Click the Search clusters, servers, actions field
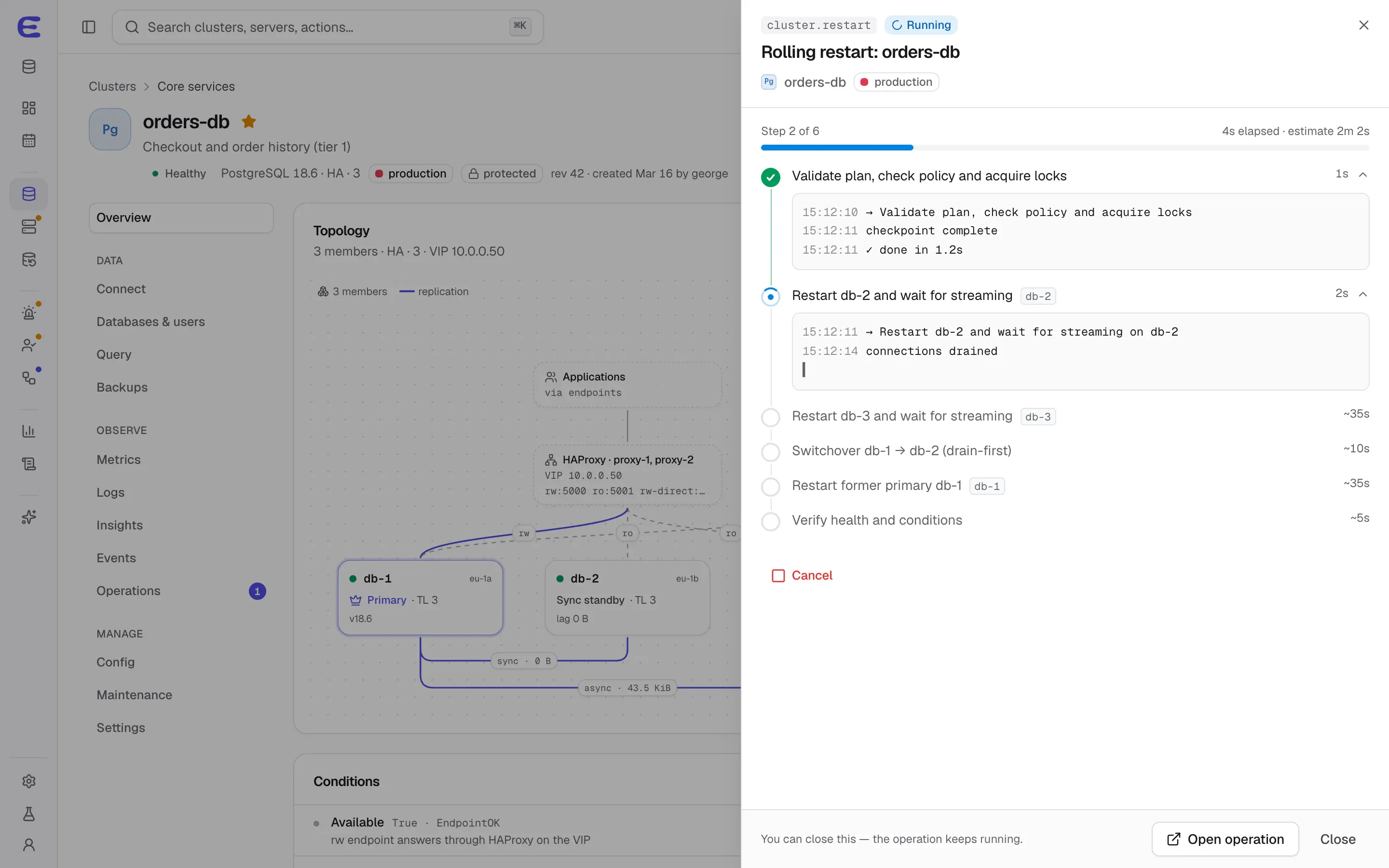Image resolution: width=1389 pixels, height=868 pixels. [328, 27]
